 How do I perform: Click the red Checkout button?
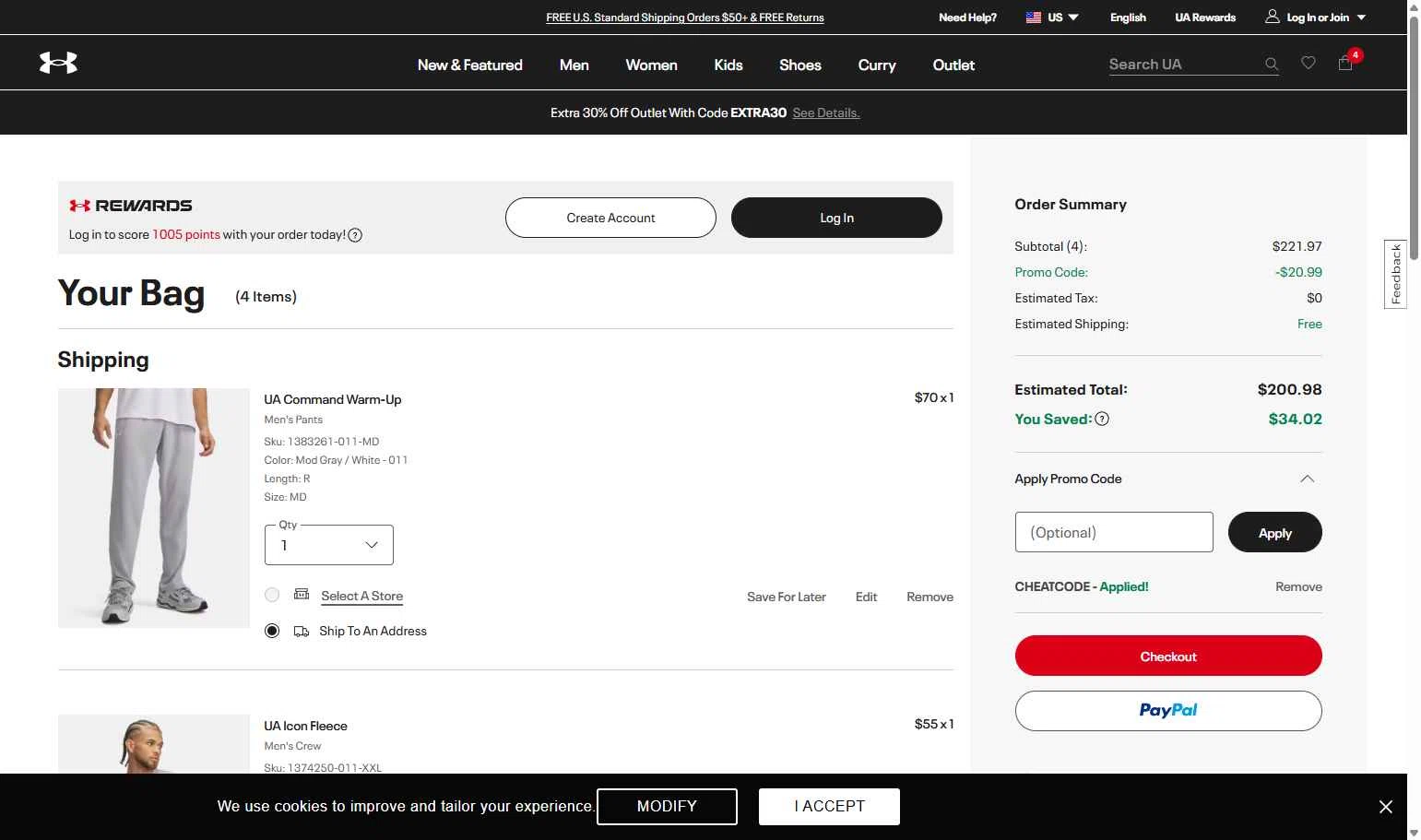click(1168, 656)
